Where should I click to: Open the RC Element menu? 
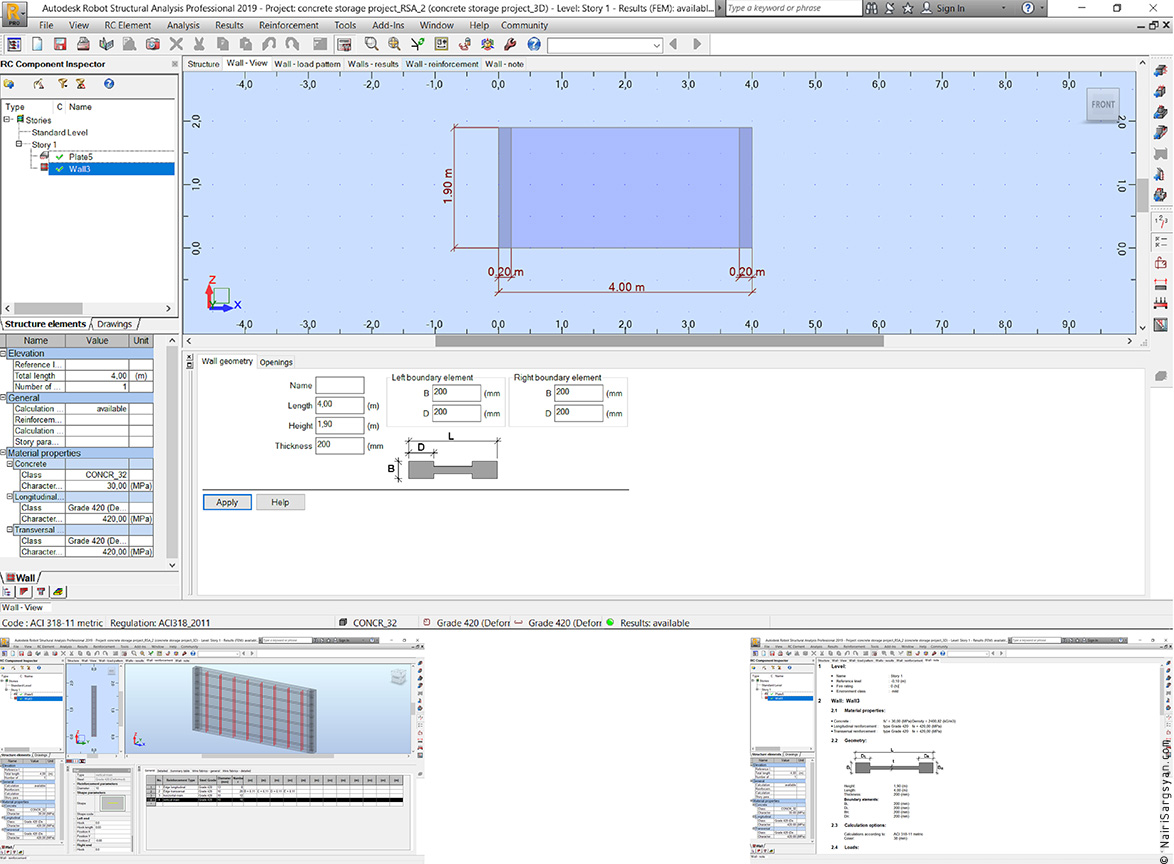(x=127, y=25)
